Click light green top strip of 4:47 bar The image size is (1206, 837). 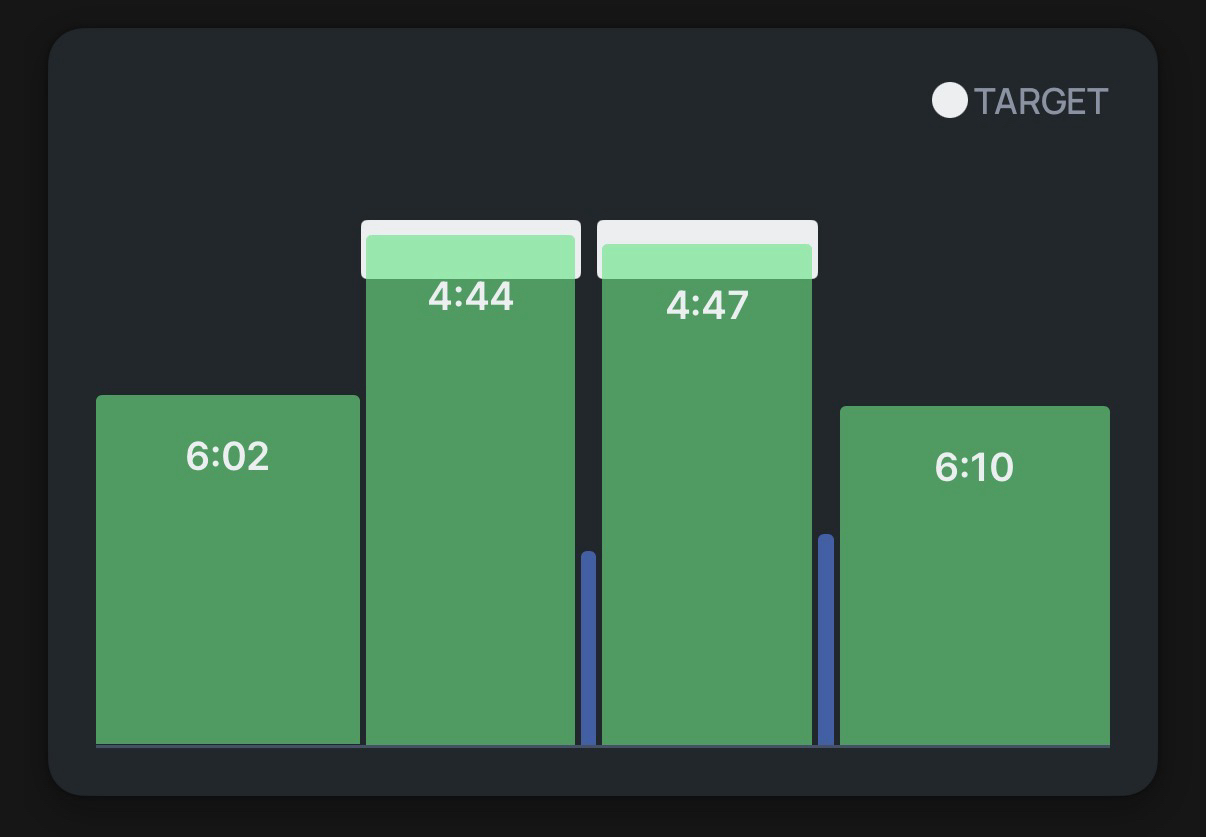(707, 262)
